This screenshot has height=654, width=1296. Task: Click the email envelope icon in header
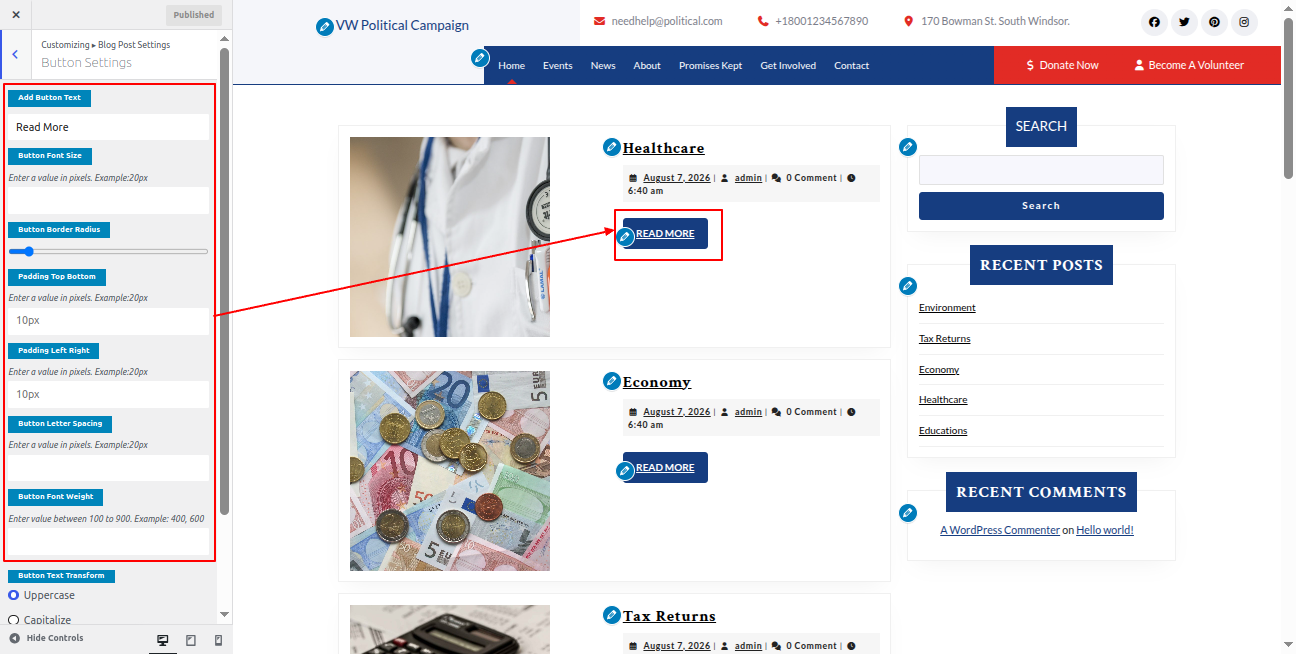[599, 21]
